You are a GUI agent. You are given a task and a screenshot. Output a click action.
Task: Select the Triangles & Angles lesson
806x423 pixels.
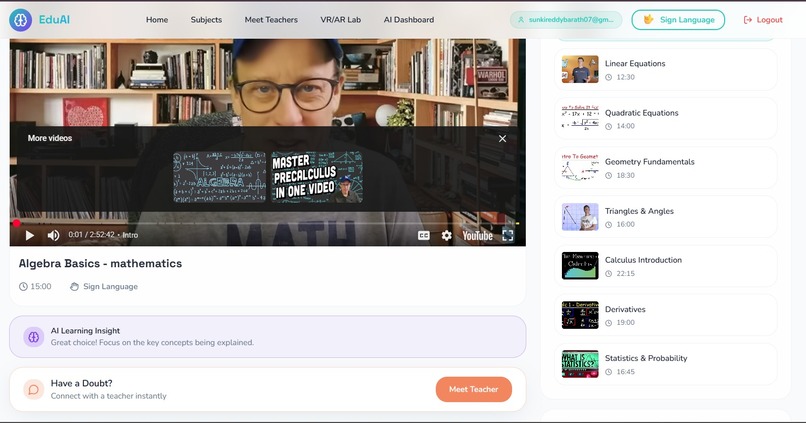666,217
